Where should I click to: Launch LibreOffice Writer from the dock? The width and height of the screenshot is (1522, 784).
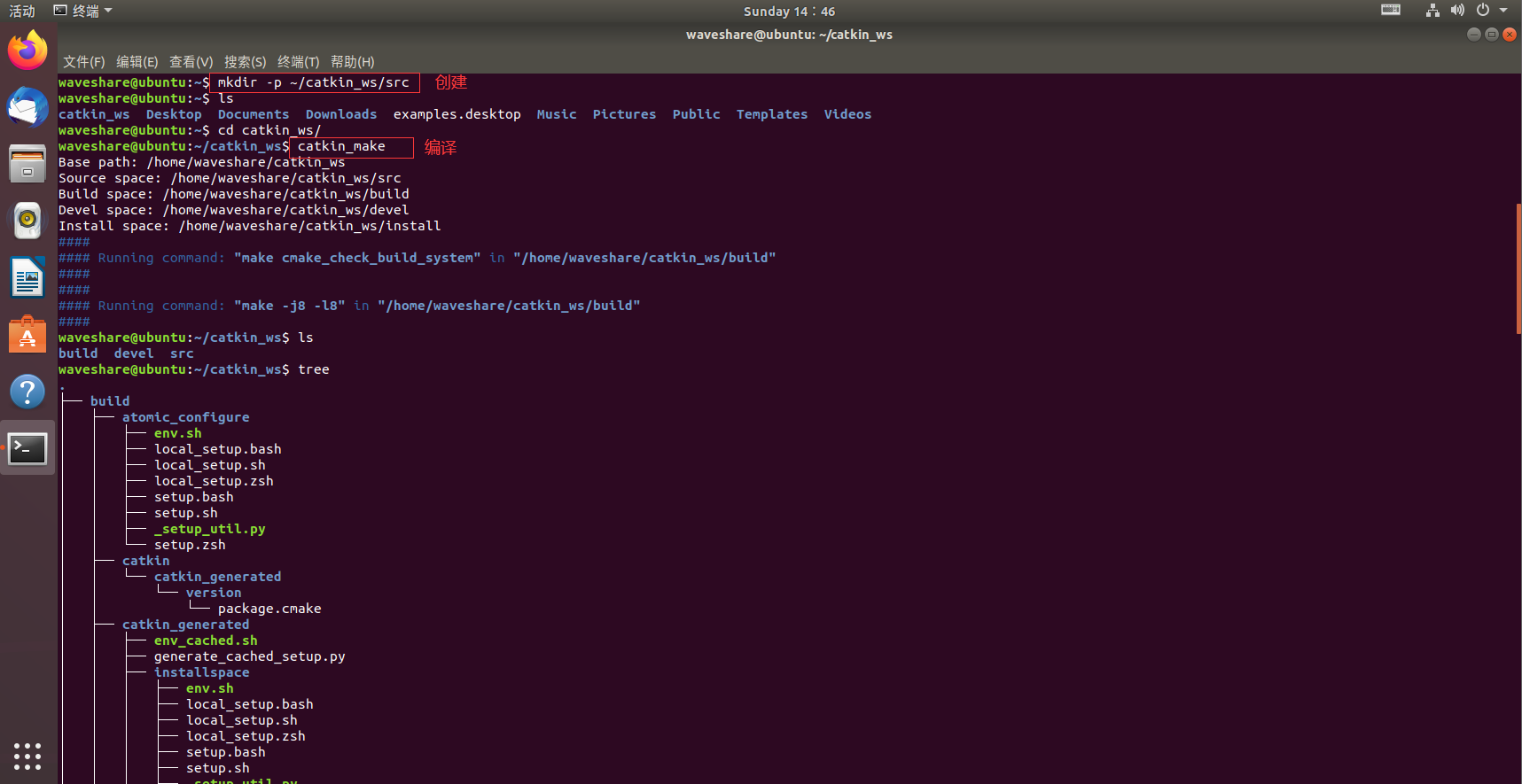(27, 277)
